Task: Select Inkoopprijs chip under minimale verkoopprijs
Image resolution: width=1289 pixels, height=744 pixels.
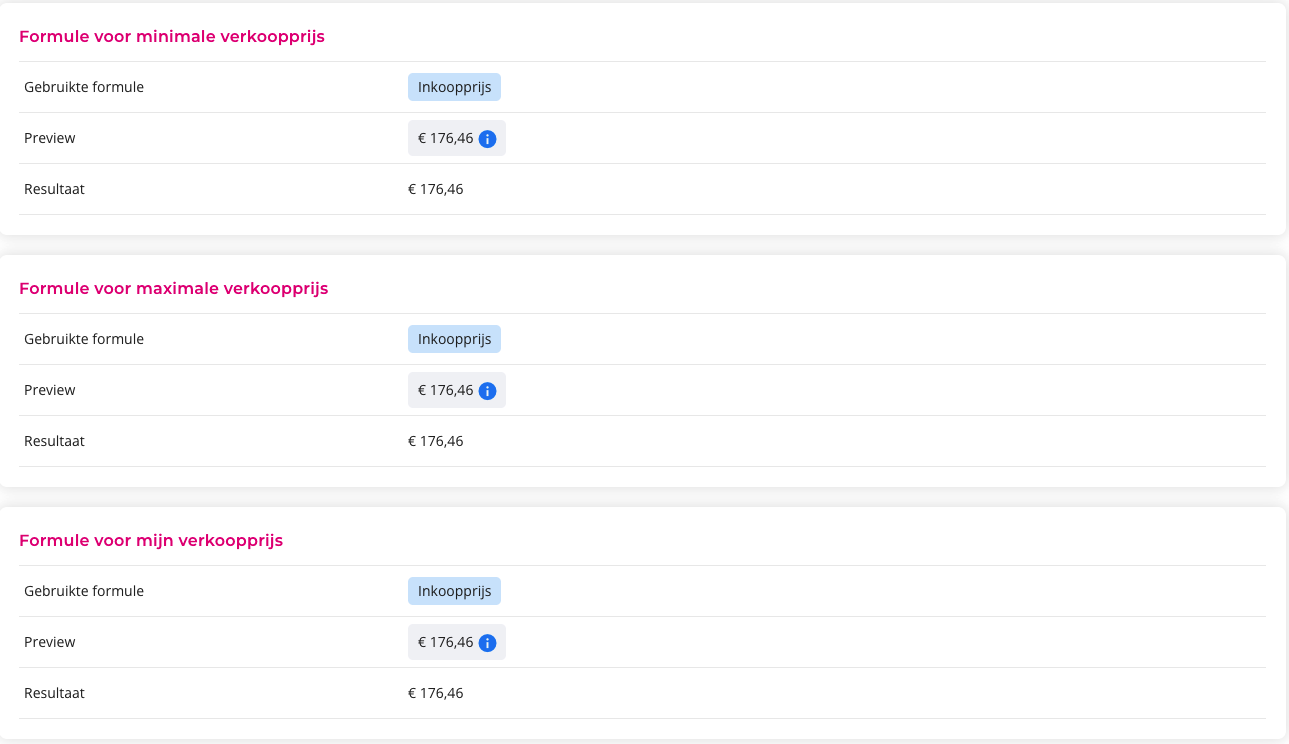Action: 454,87
